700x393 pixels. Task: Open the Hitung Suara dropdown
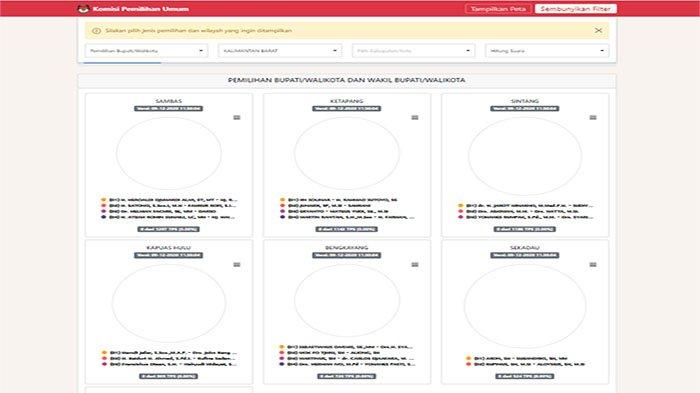[x=547, y=51]
